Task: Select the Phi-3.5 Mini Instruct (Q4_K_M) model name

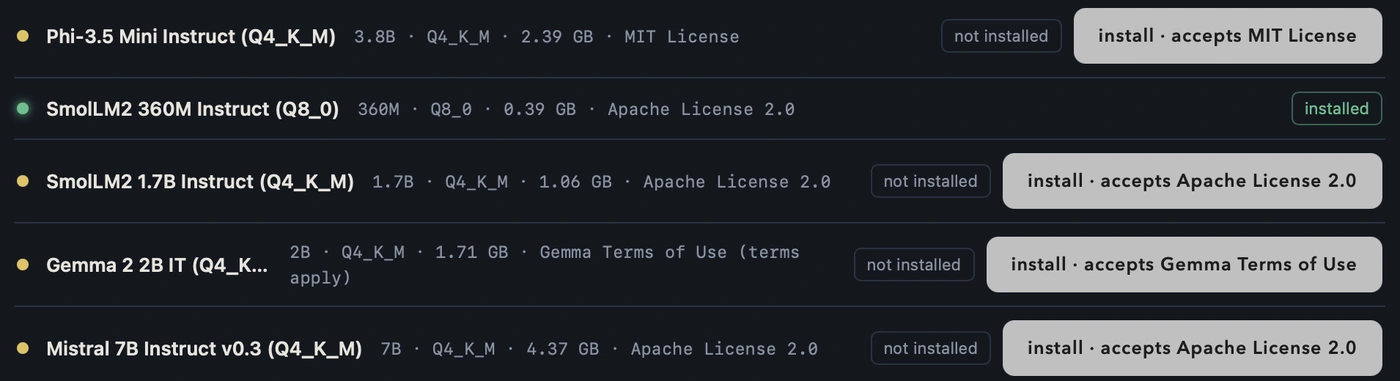Action: click(x=191, y=36)
